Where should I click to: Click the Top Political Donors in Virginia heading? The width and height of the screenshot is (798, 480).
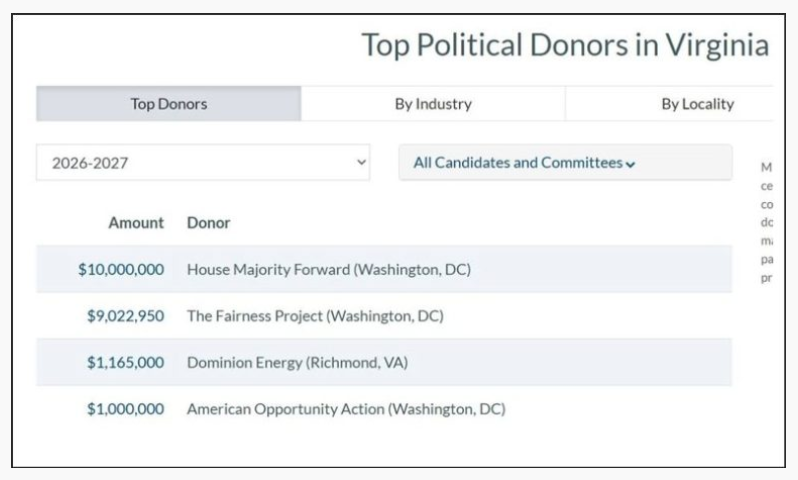564,46
